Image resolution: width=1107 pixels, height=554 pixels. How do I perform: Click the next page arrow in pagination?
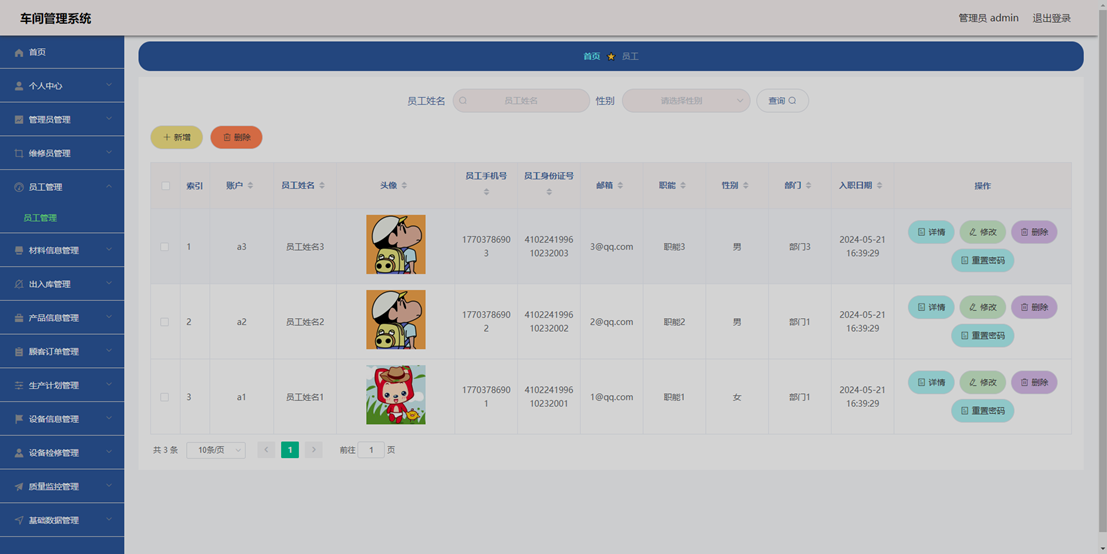click(313, 450)
